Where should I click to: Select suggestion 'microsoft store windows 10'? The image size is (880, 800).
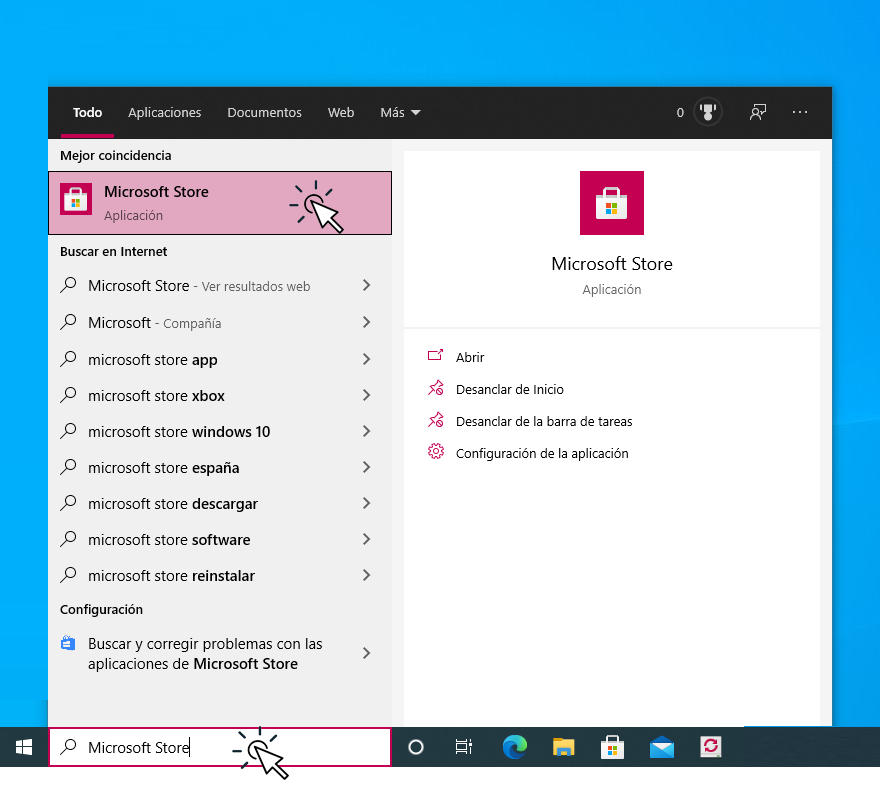tap(220, 431)
